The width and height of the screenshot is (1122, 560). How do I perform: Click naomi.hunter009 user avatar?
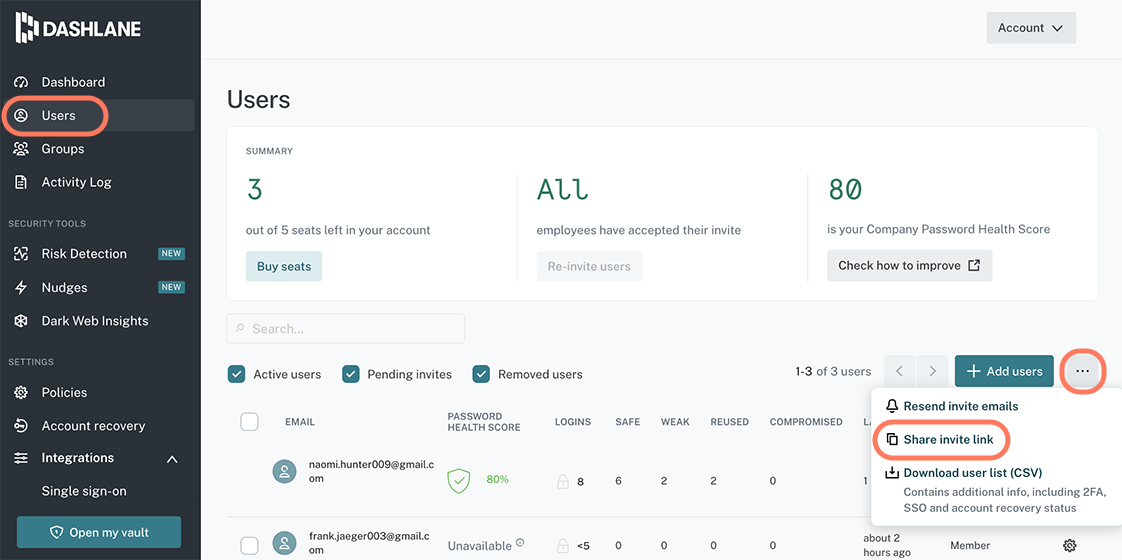(285, 471)
